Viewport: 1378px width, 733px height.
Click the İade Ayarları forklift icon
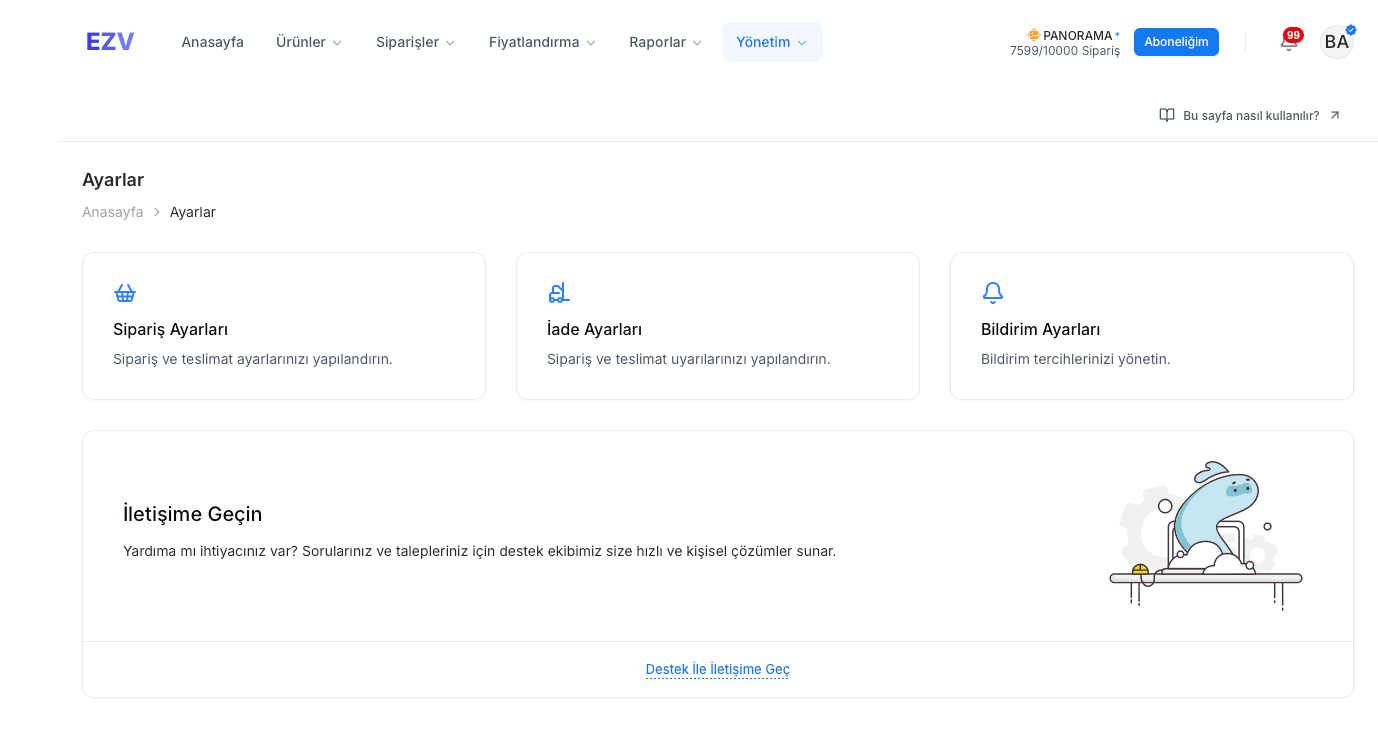tap(558, 293)
